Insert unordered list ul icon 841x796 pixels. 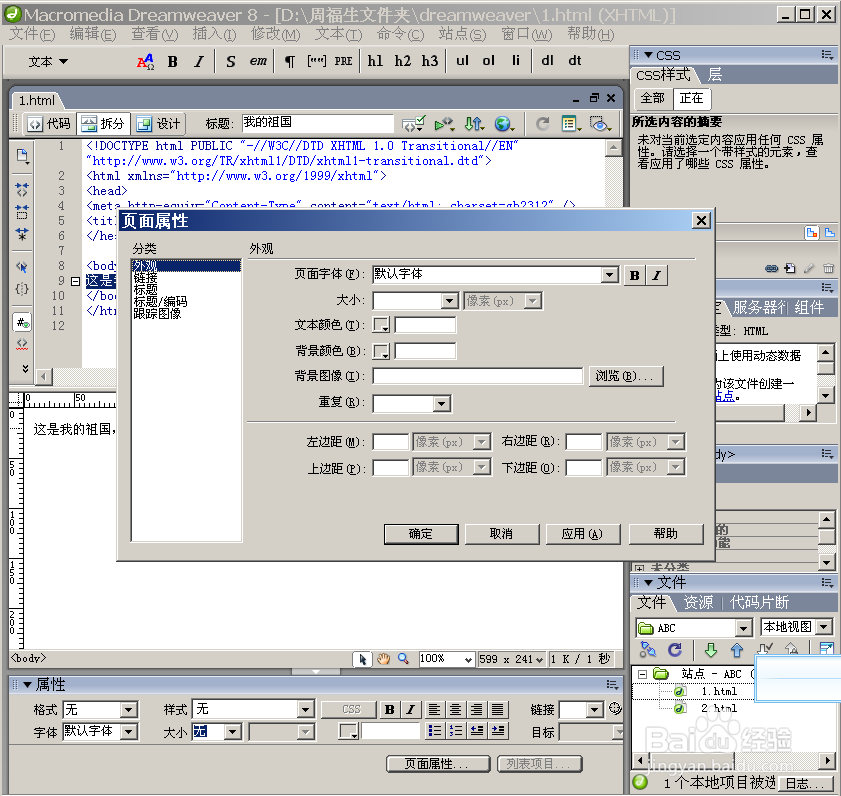(x=462, y=61)
